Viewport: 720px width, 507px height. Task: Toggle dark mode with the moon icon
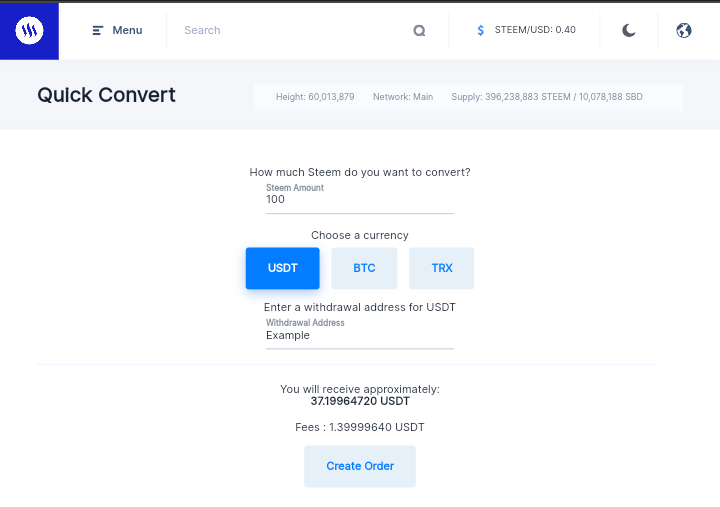pyautogui.click(x=629, y=30)
